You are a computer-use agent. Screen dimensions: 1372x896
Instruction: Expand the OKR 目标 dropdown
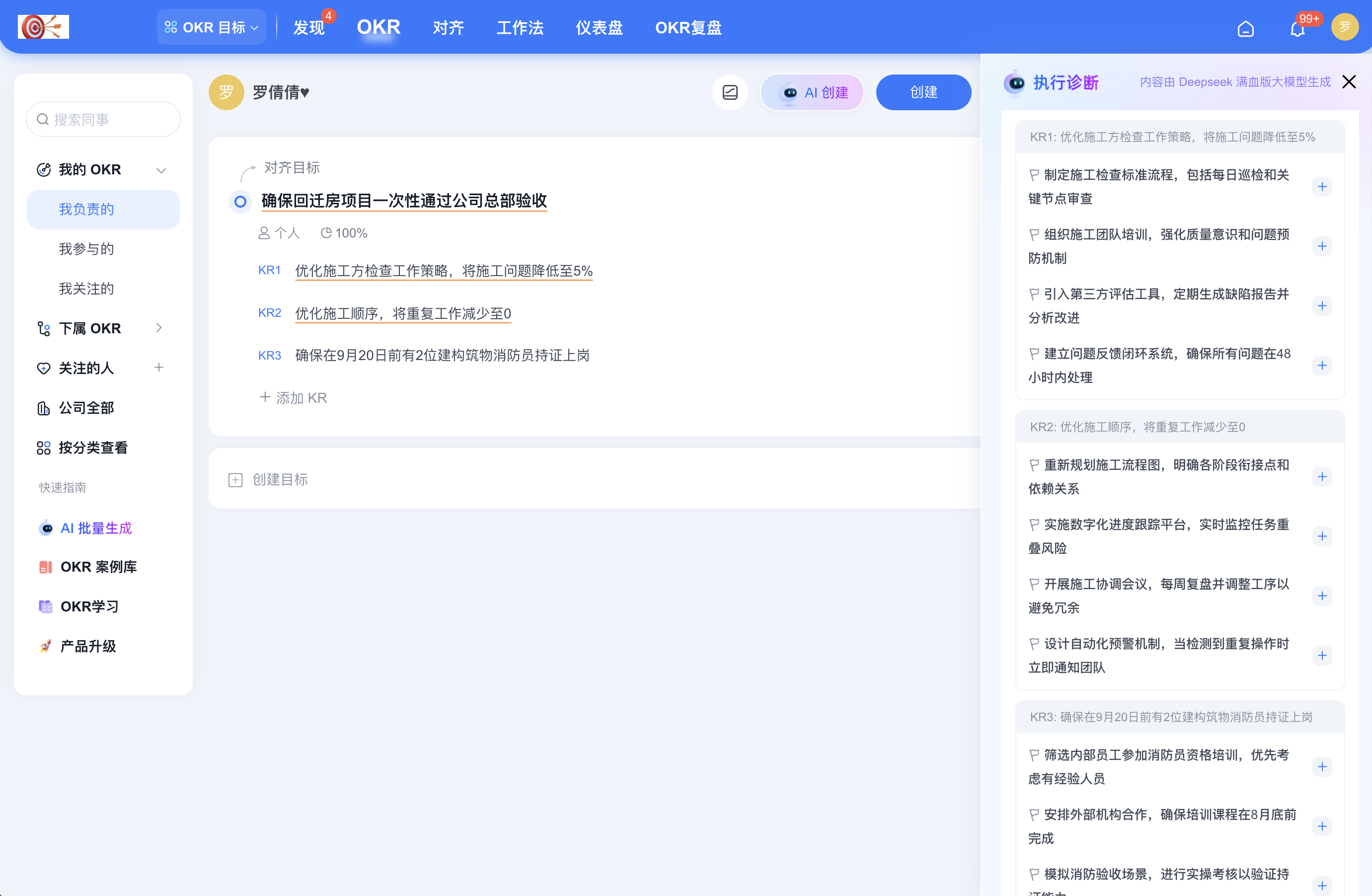coord(211,26)
